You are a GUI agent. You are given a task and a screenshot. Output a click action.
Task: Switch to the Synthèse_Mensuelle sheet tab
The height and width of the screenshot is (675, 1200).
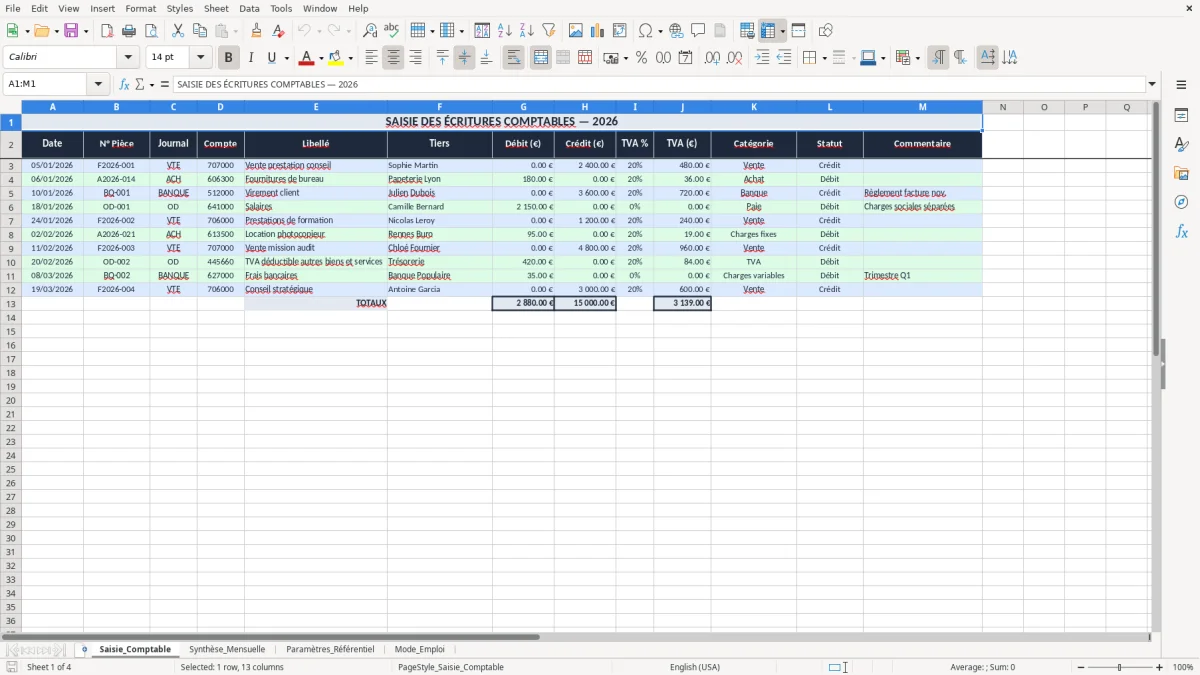[x=227, y=649]
